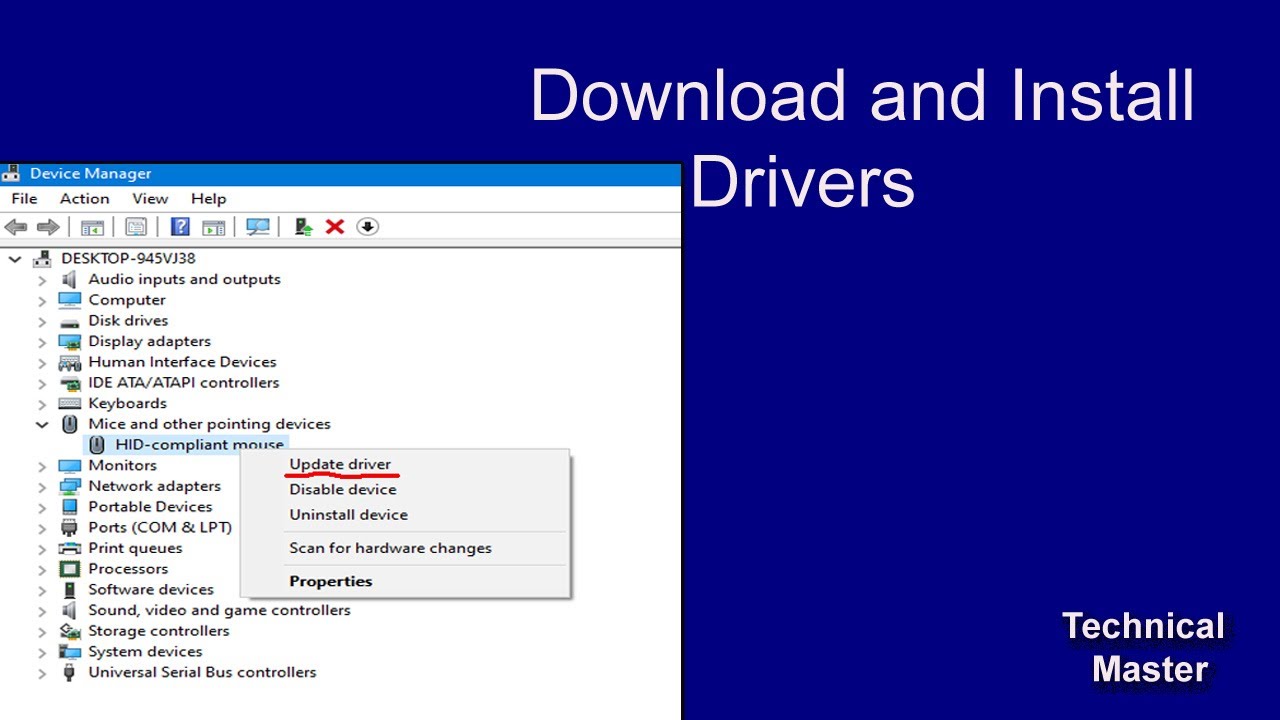Click the Back arrow toolbar icon
The image size is (1280, 720).
coord(16,227)
